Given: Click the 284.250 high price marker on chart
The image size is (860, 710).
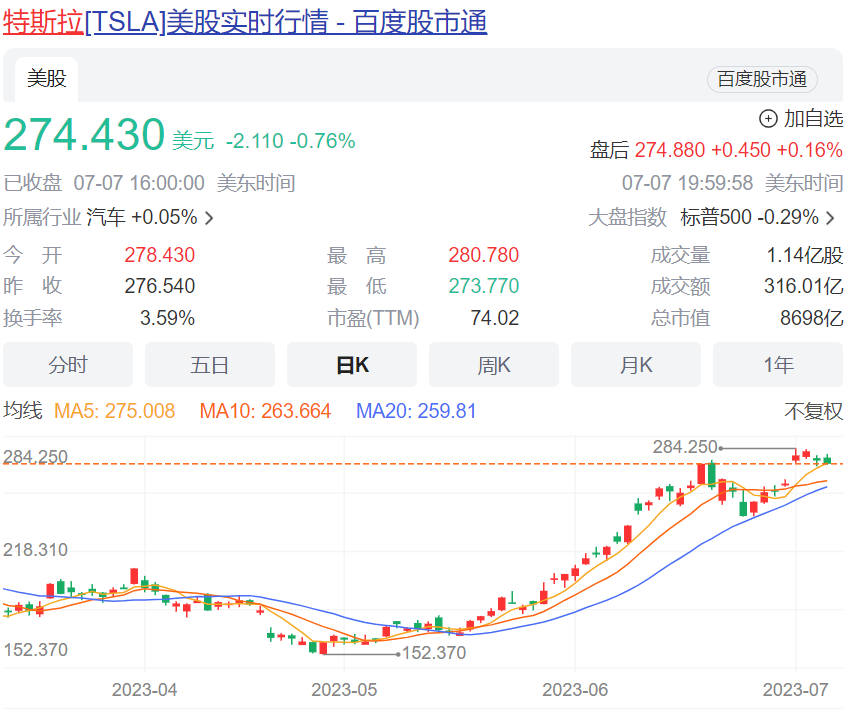Looking at the screenshot, I should (685, 447).
